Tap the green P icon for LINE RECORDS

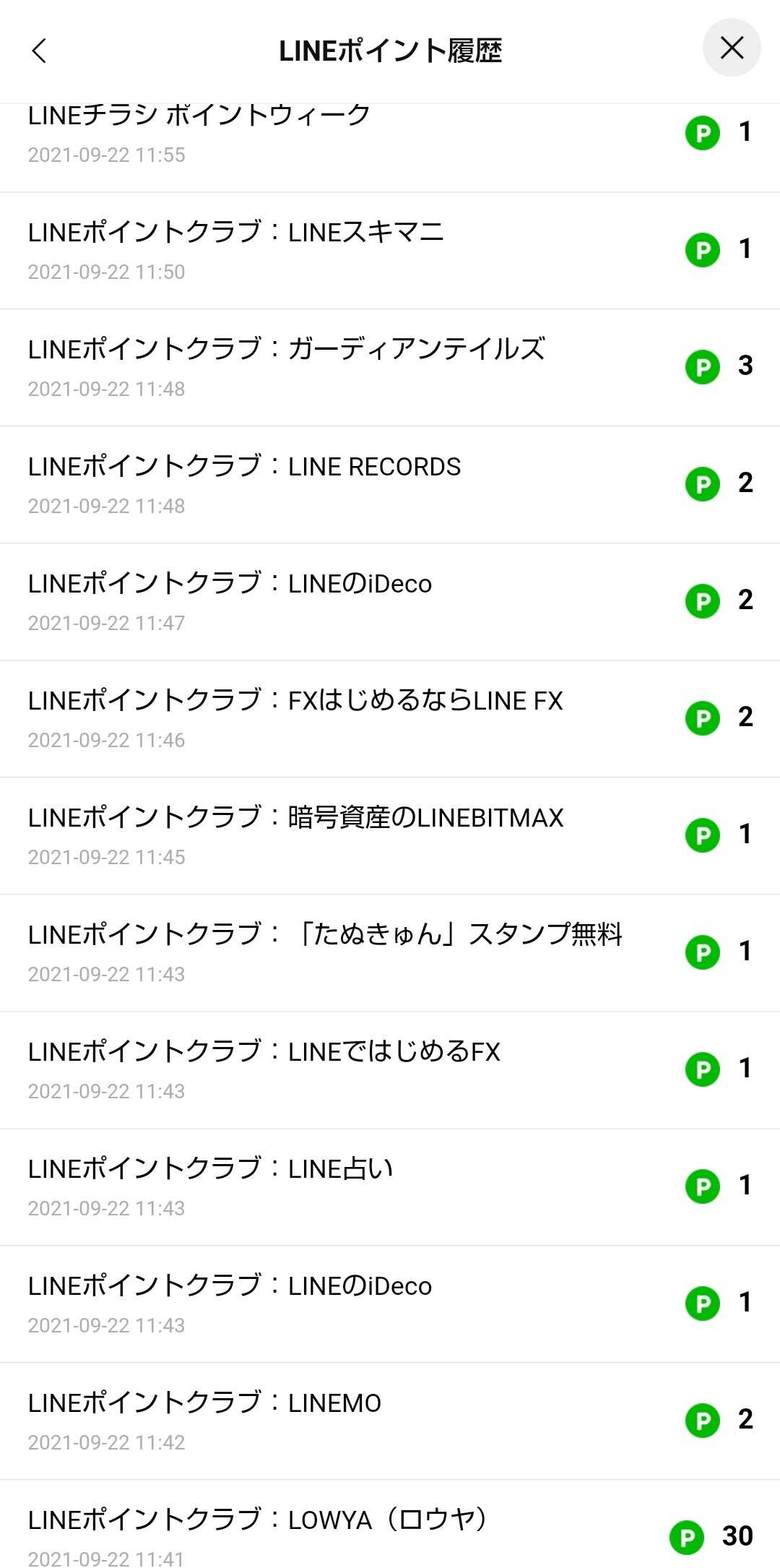[x=703, y=484]
